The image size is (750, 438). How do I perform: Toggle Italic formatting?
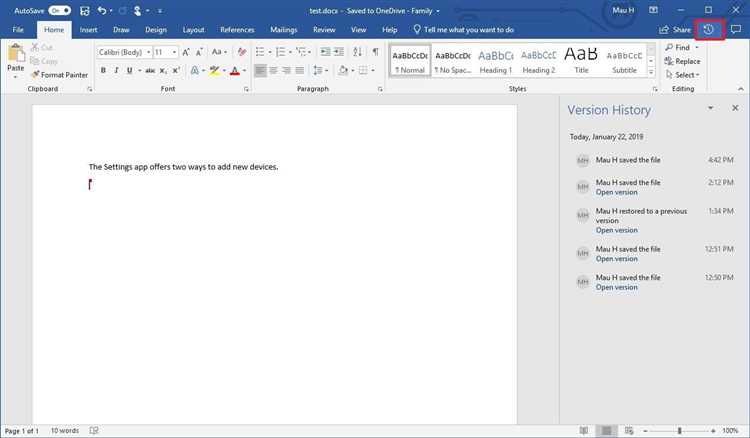116,70
